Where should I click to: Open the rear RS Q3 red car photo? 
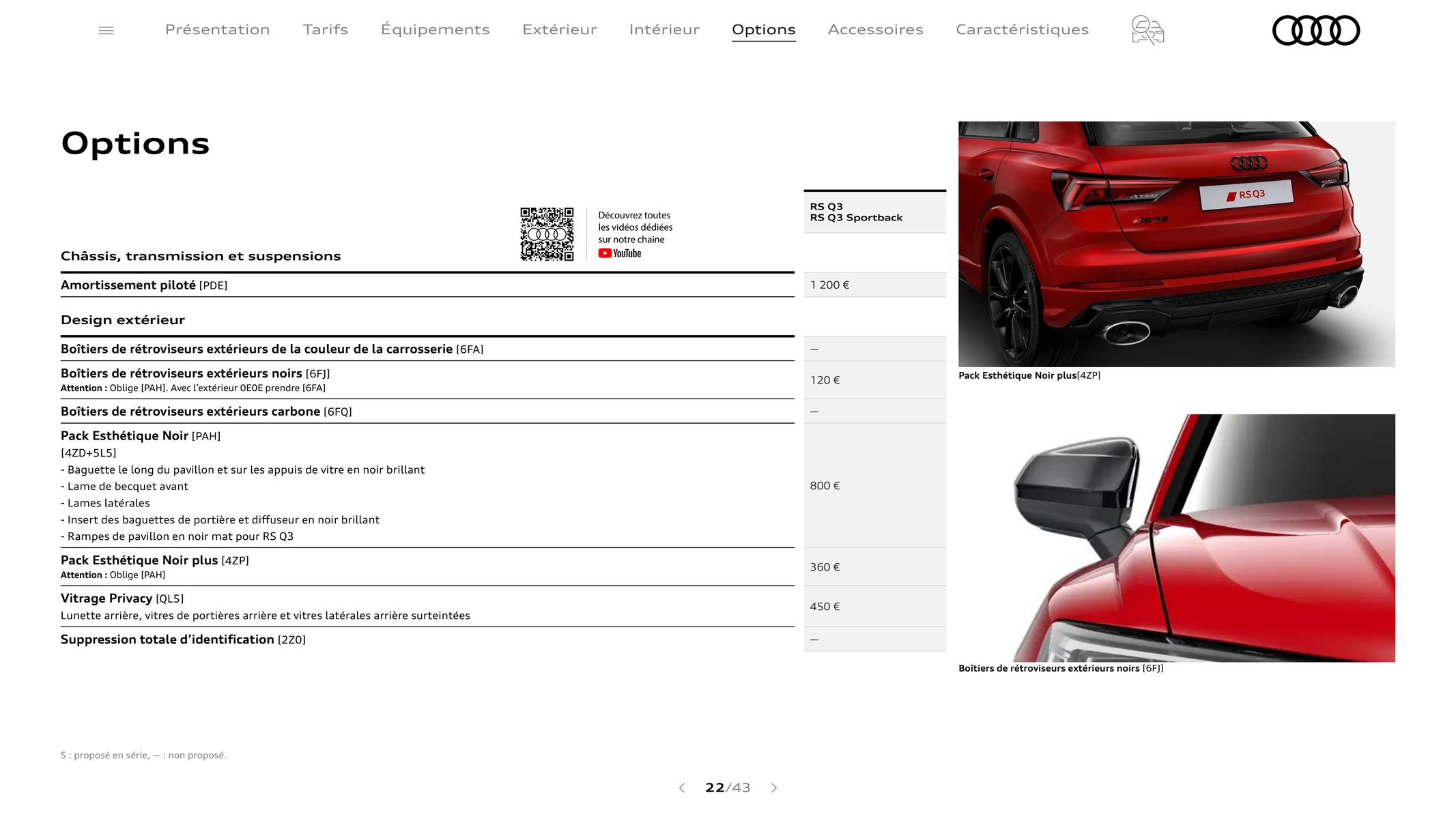[x=1176, y=244]
